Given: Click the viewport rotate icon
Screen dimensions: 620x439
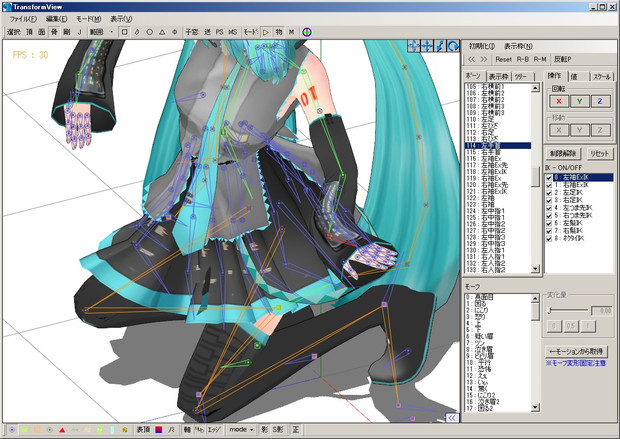Looking at the screenshot, I should (x=453, y=46).
